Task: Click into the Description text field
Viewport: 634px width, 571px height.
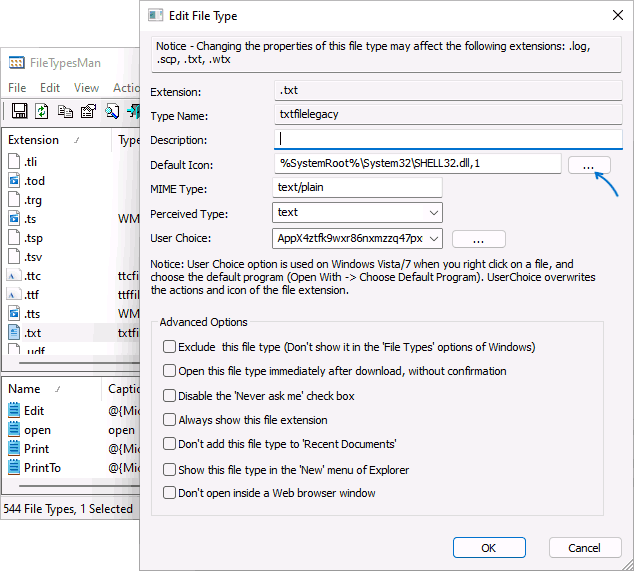Action: (x=445, y=139)
